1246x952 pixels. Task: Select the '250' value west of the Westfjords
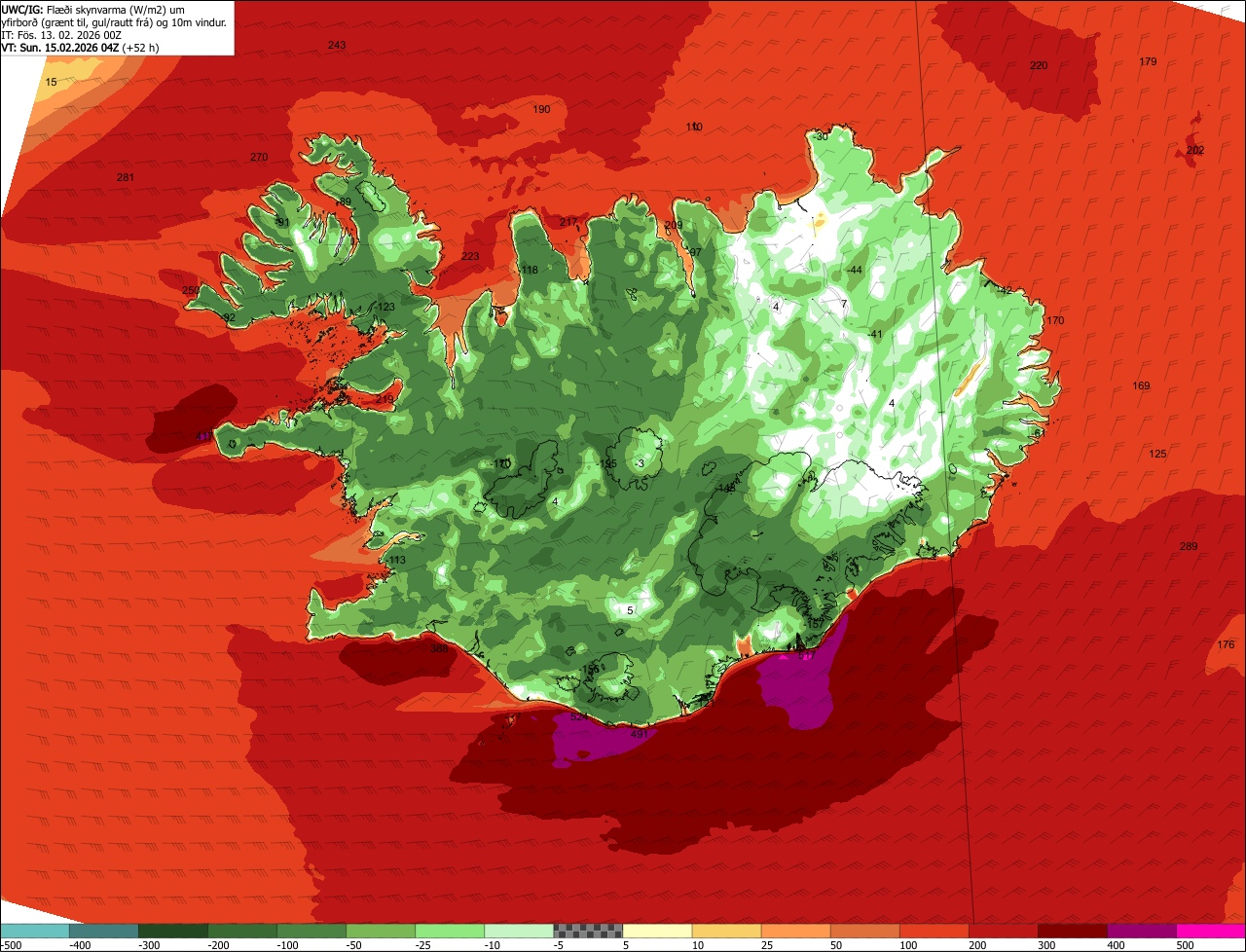point(191,290)
